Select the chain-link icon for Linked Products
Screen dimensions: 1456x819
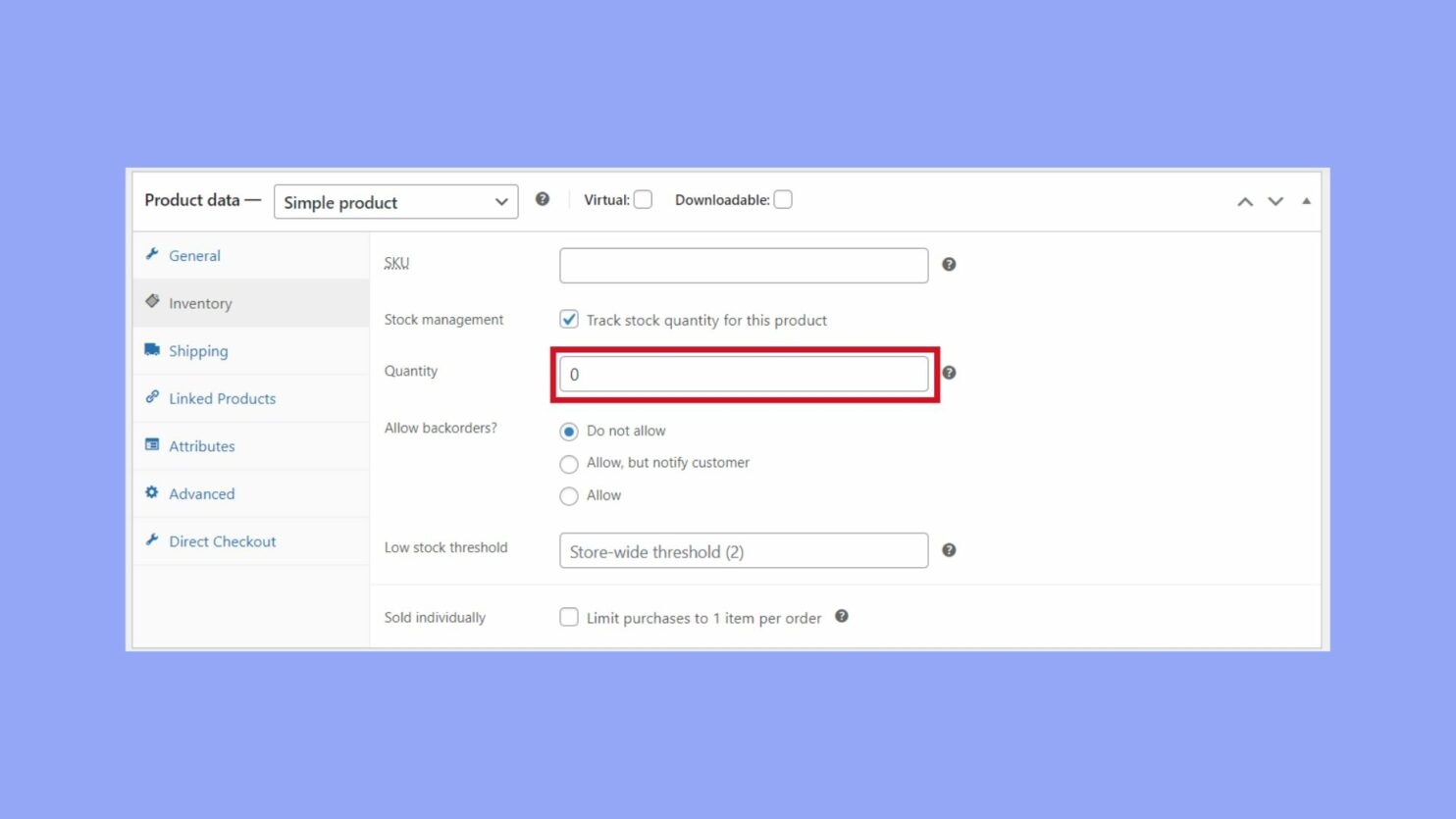click(x=152, y=397)
